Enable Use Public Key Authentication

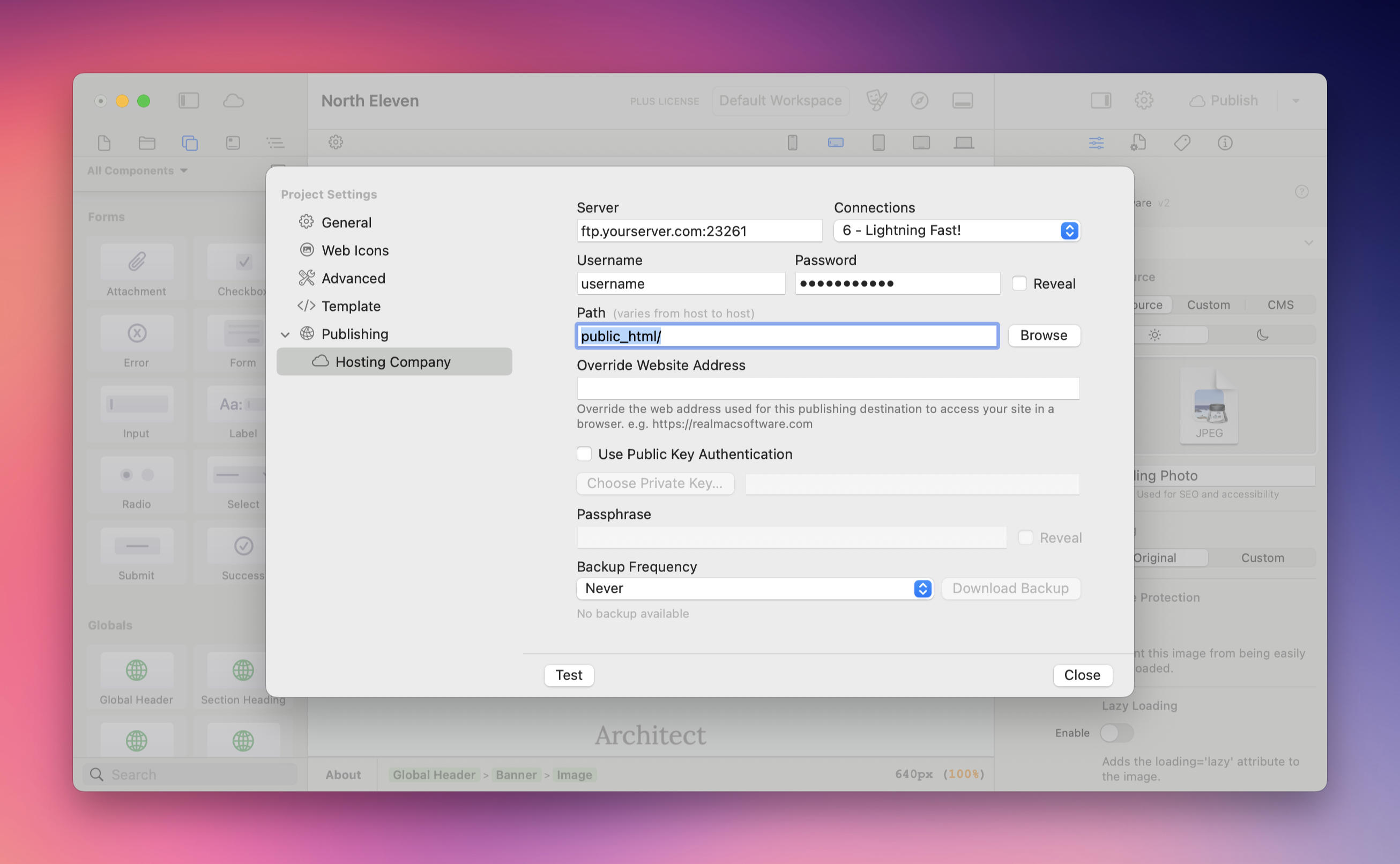[584, 453]
